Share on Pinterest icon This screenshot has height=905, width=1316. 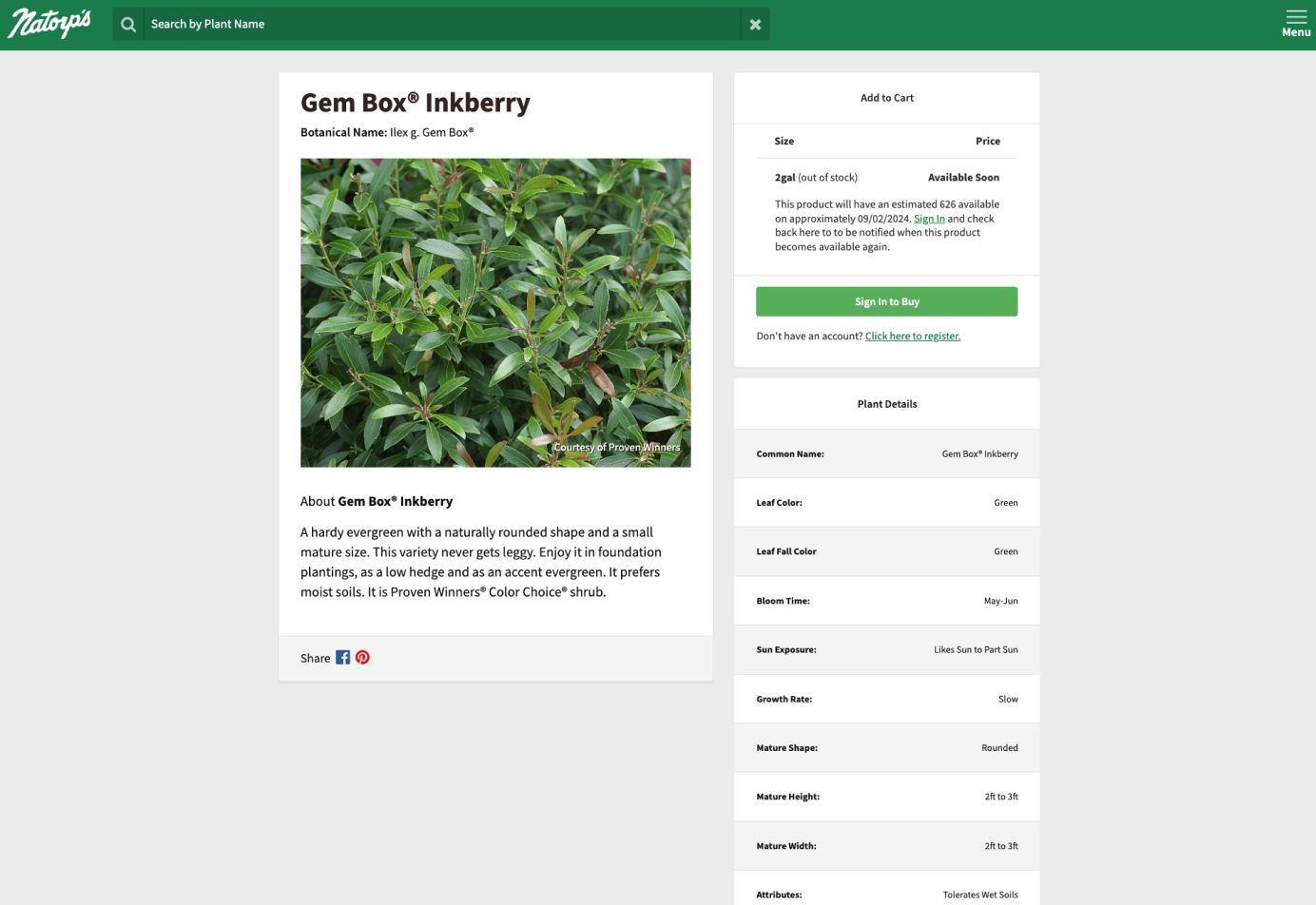(x=362, y=658)
